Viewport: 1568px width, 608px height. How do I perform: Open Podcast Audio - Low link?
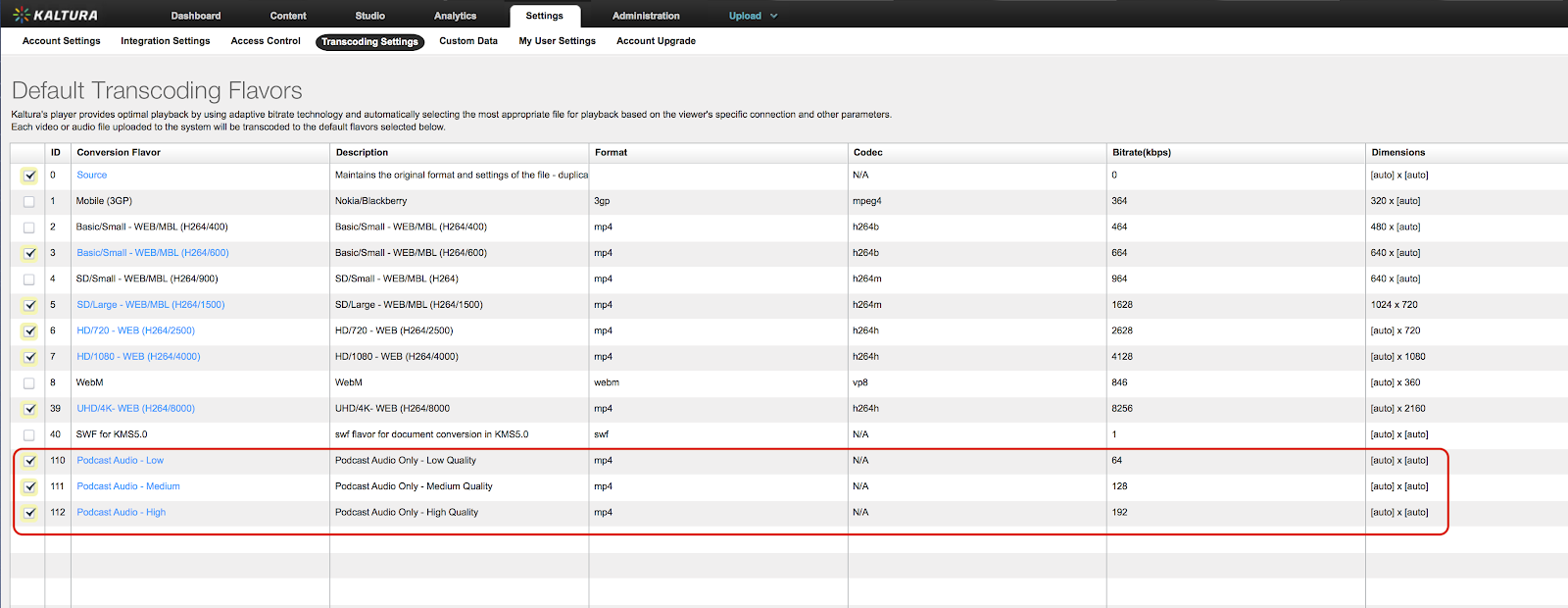(x=121, y=461)
